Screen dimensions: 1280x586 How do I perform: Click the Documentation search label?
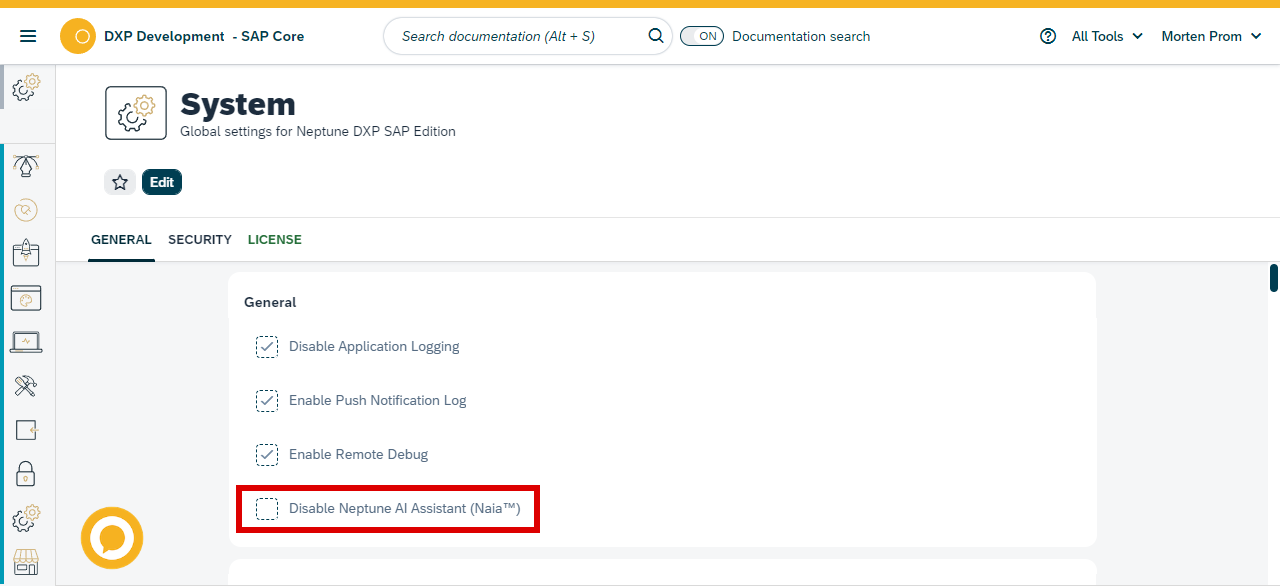[x=801, y=36]
